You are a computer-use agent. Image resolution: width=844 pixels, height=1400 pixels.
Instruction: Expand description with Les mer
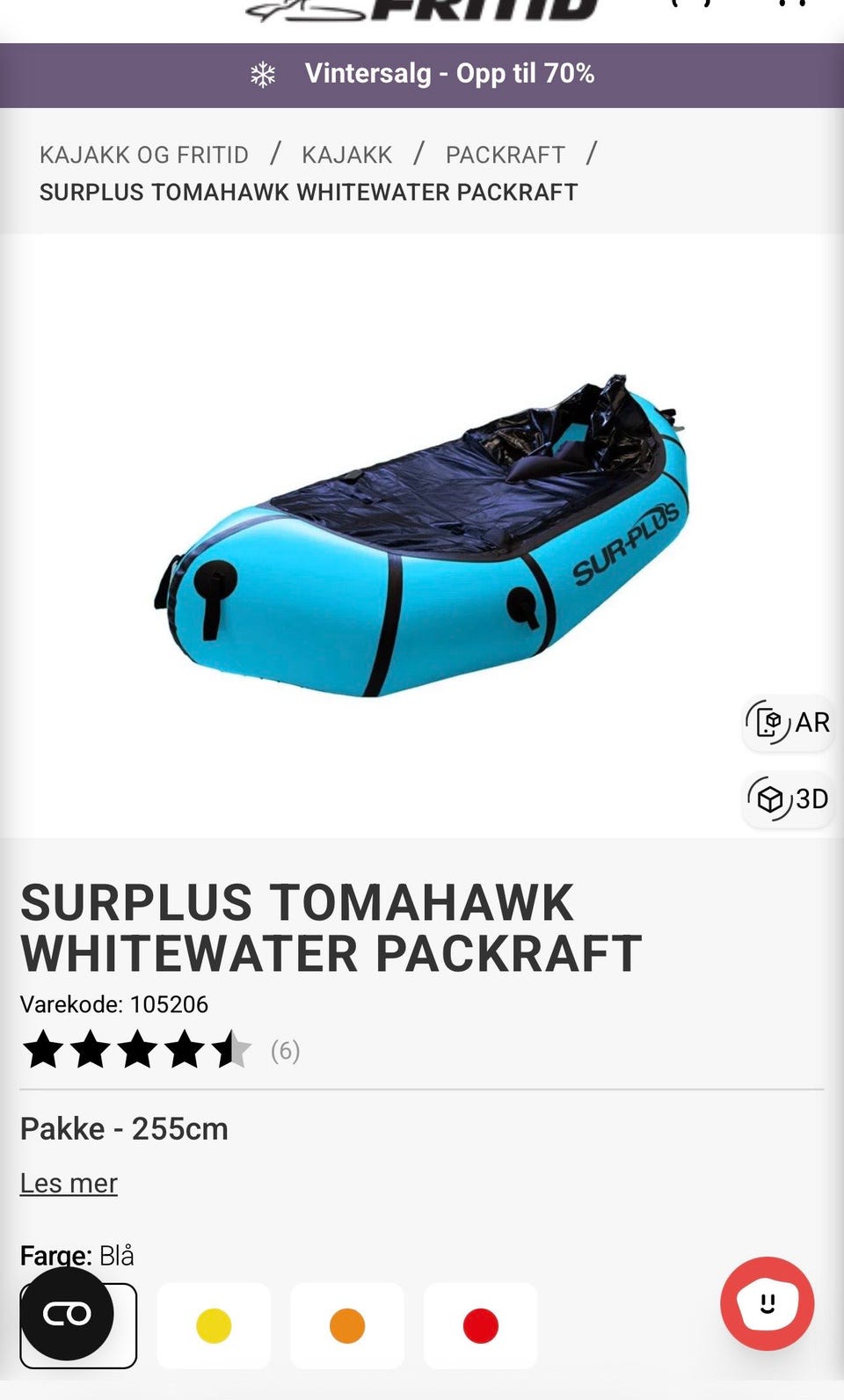(x=69, y=1183)
